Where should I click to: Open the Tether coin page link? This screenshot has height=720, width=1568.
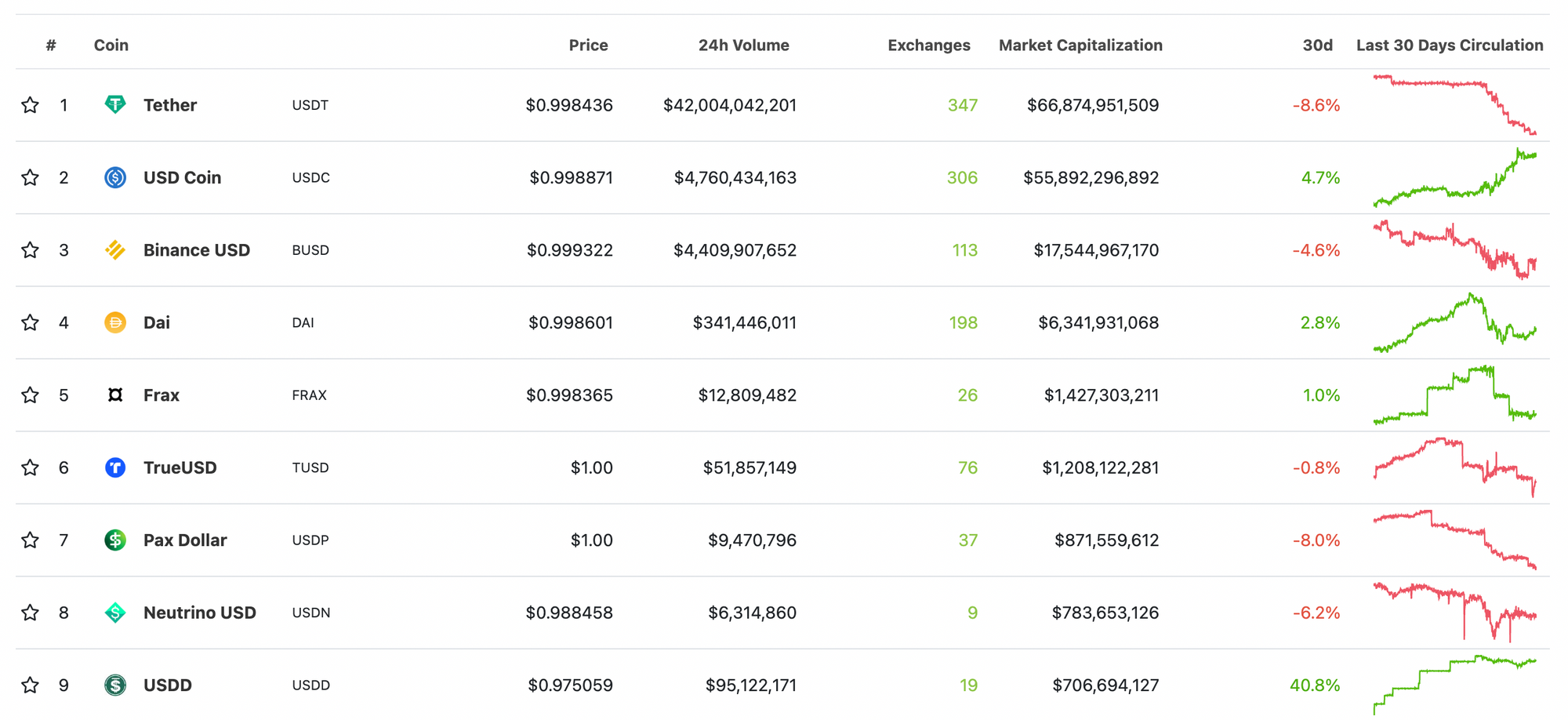point(170,105)
